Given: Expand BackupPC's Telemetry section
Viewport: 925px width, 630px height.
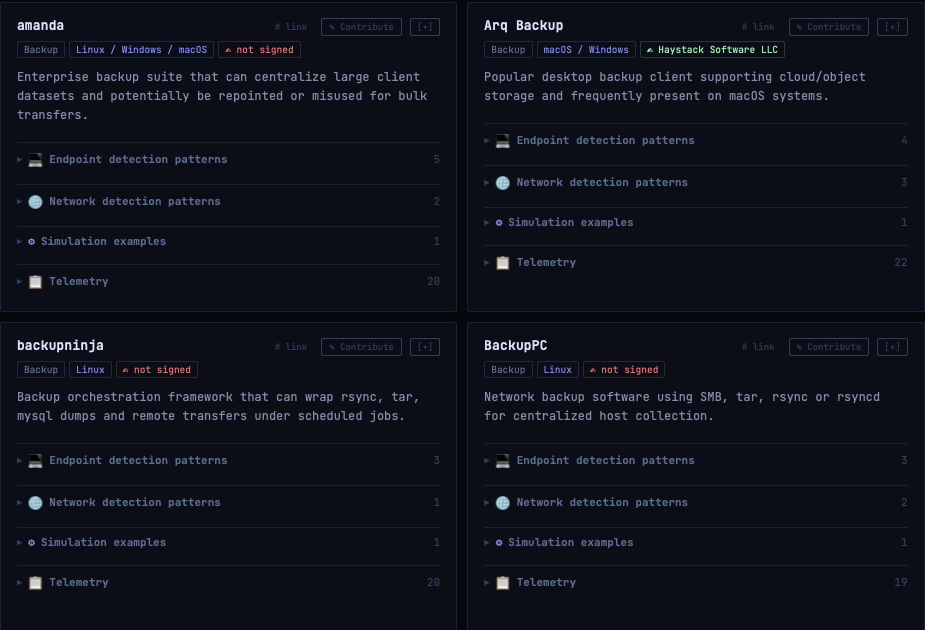Looking at the screenshot, I should click(x=546, y=583).
